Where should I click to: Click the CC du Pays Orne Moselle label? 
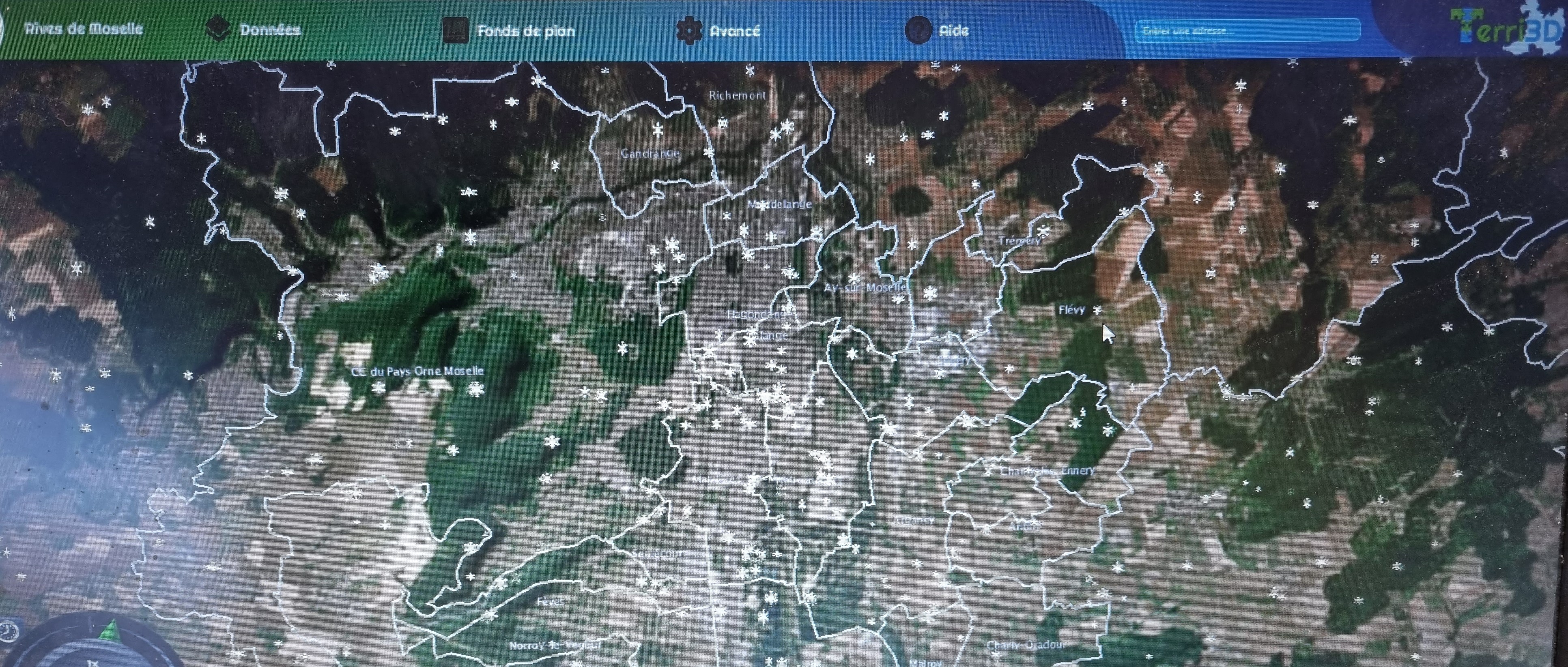pyautogui.click(x=417, y=370)
